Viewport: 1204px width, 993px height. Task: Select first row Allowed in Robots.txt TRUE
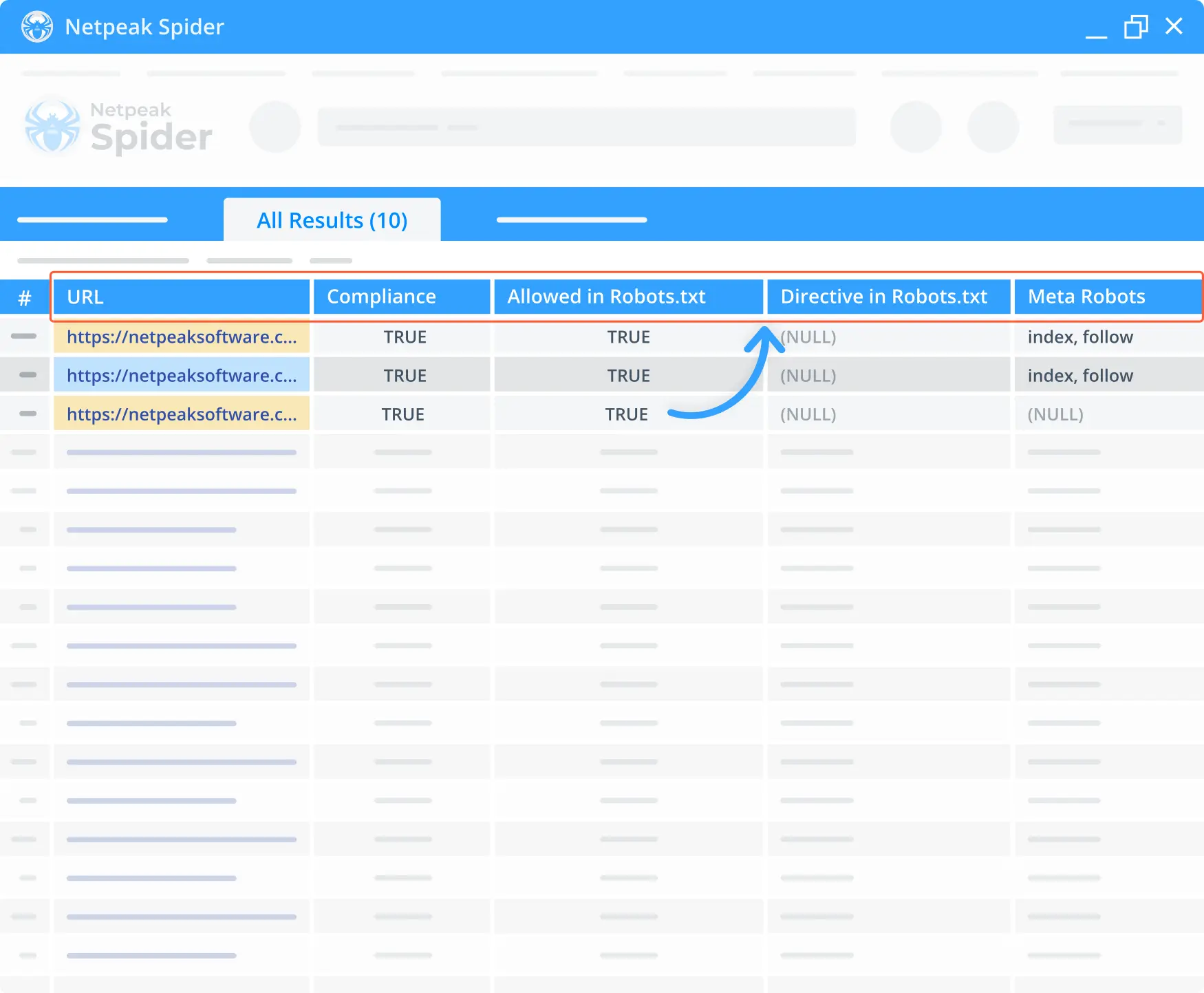628,337
